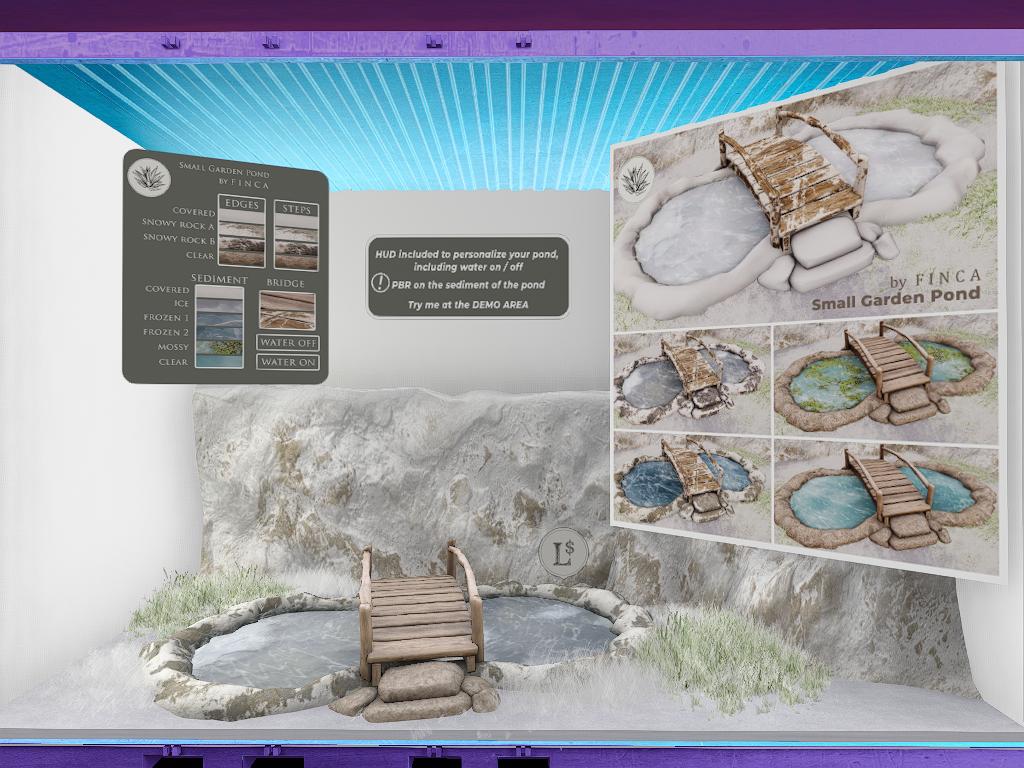Viewport: 1024px width, 768px height.
Task: Click the Steps column header
Action: [x=296, y=210]
